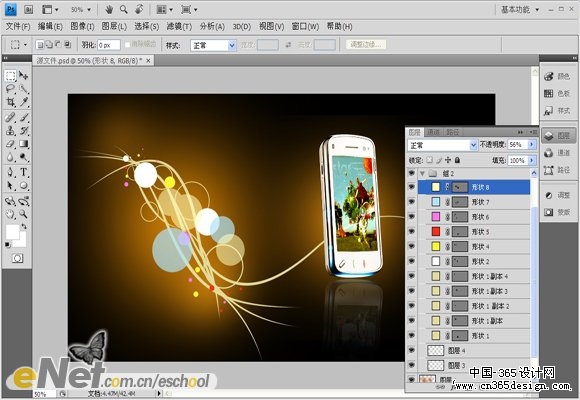
Task: Select the Magic Wand tool
Action: click(x=24, y=89)
